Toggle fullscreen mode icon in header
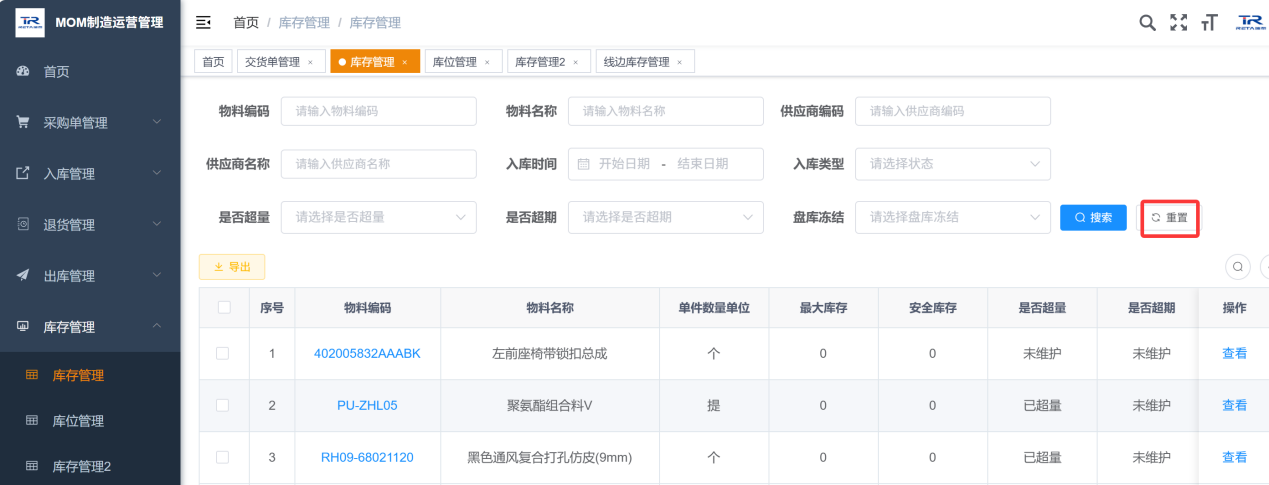The height and width of the screenshot is (485, 1269). pyautogui.click(x=1179, y=22)
